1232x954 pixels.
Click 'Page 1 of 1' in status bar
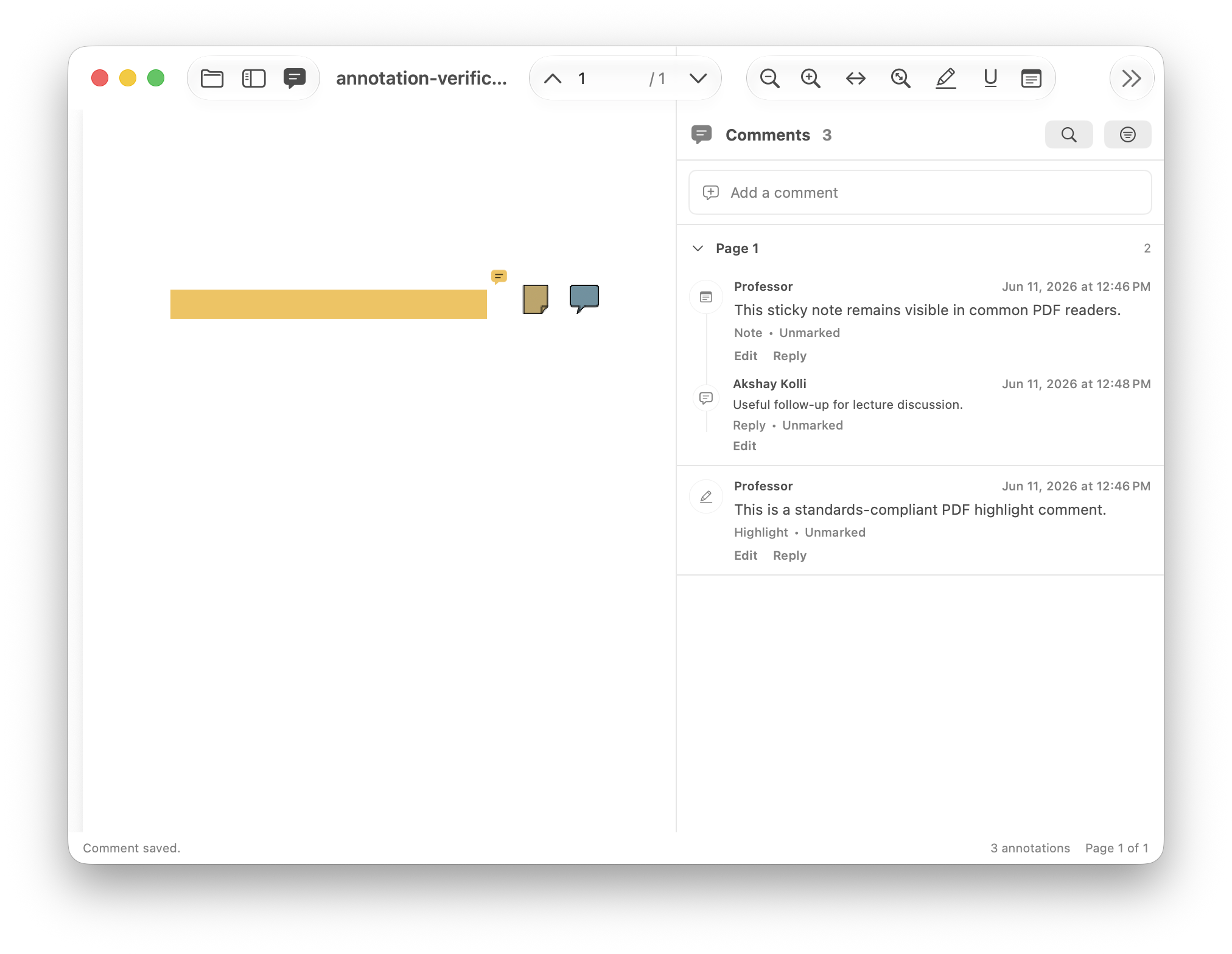click(x=1116, y=848)
